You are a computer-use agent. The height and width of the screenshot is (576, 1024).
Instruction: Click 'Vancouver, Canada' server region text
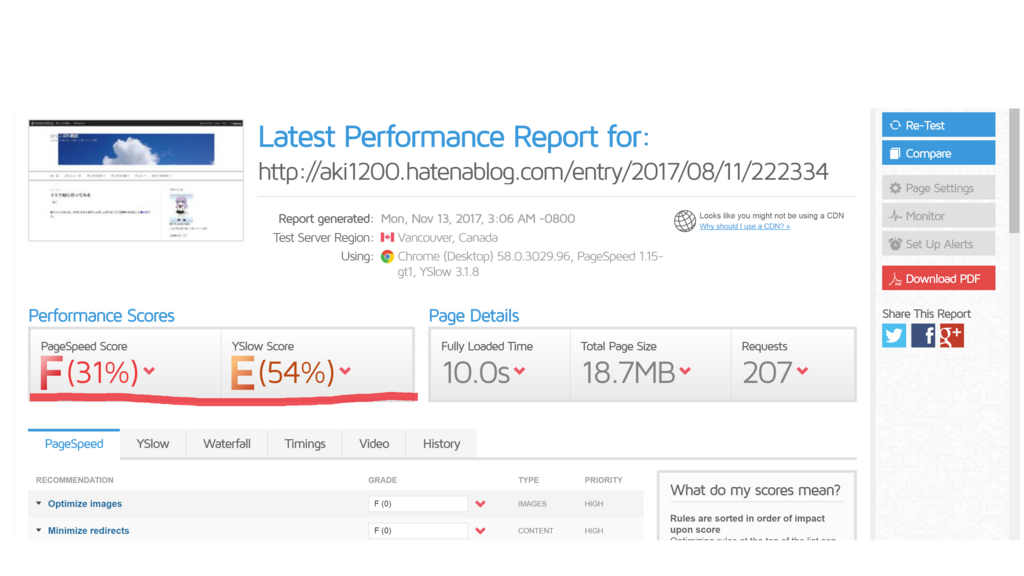click(x=447, y=238)
